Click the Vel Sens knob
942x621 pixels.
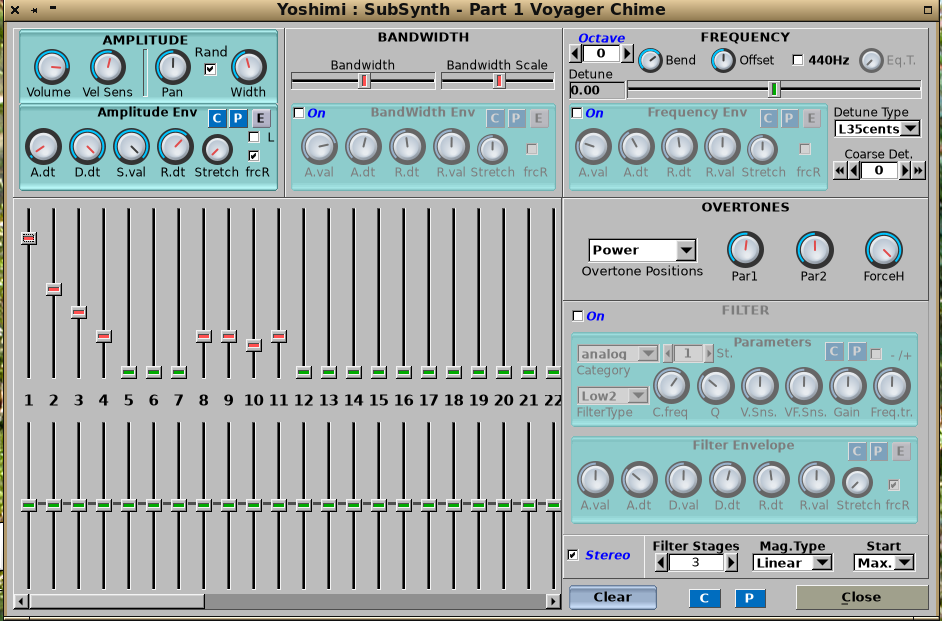(107, 68)
